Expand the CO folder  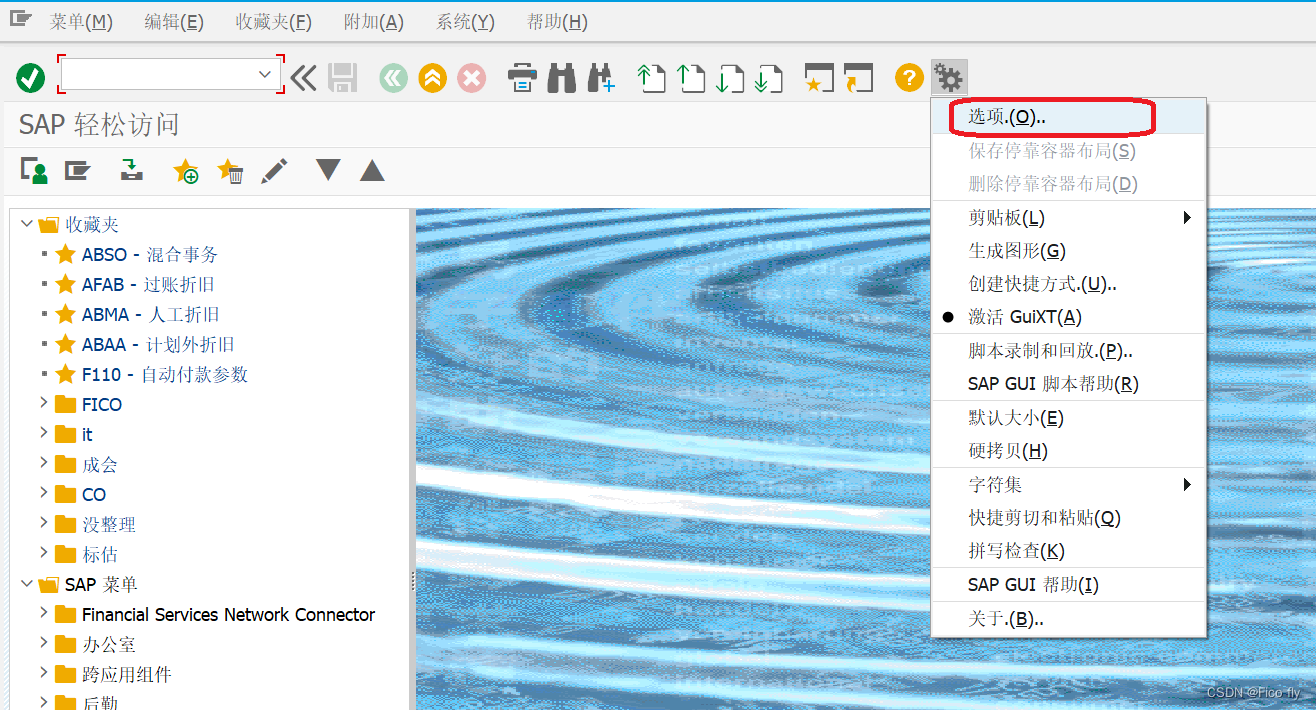(x=43, y=493)
